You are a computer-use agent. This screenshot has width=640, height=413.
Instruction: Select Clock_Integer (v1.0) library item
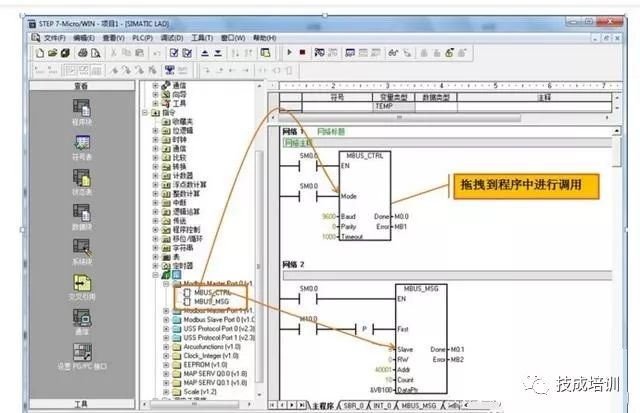(211, 355)
